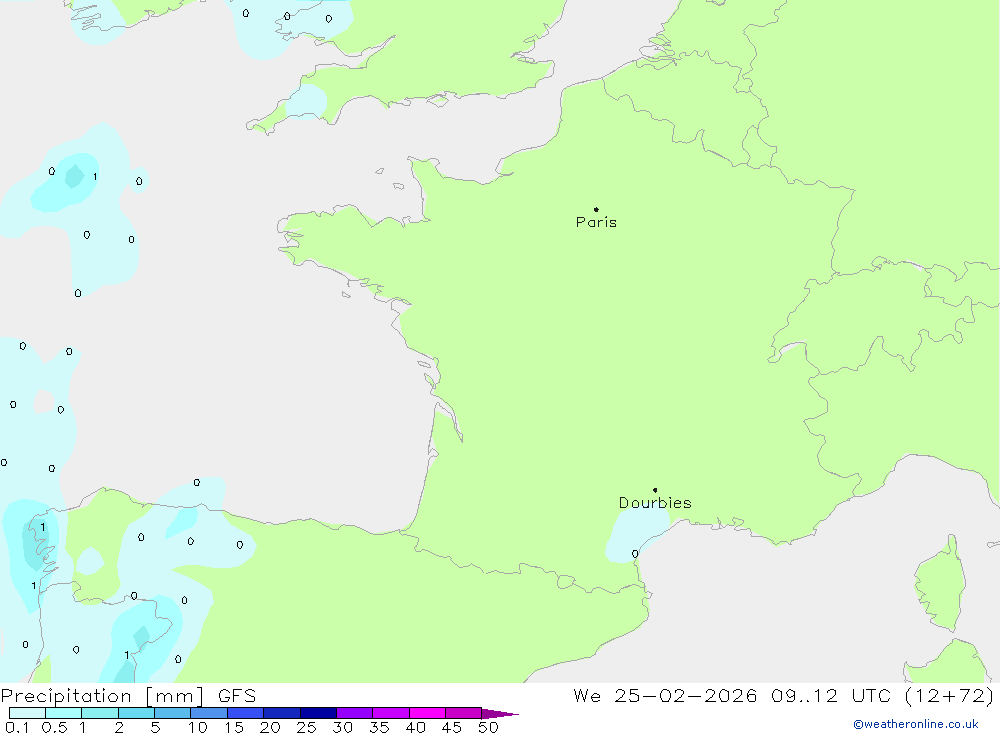
Task: Select the 20–25 mm dark blue legend swatch
Action: [282, 713]
